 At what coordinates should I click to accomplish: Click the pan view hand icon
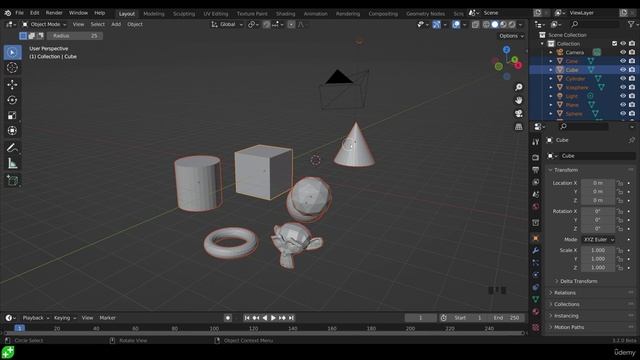click(x=518, y=100)
